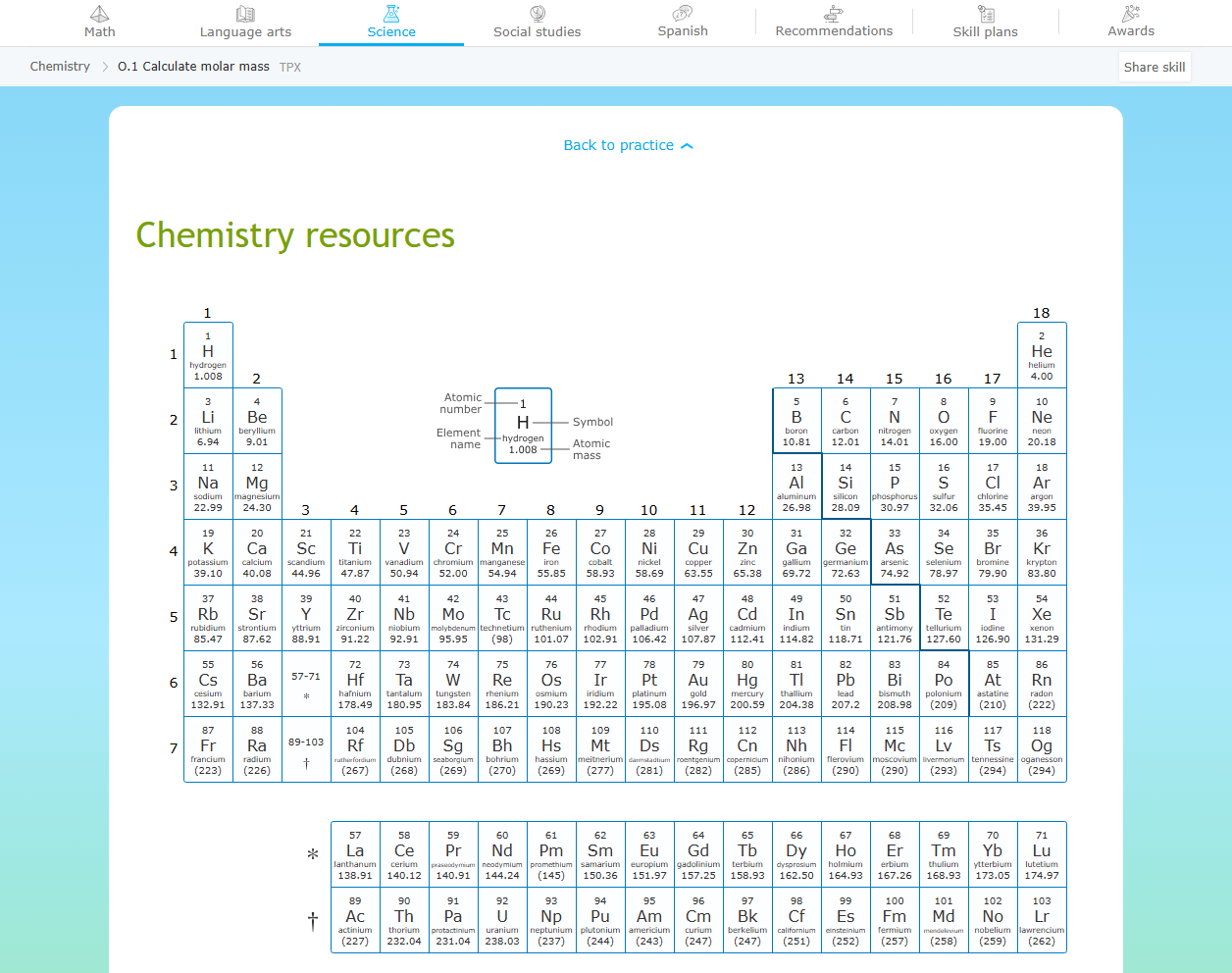This screenshot has height=973, width=1232.
Task: Click the Social studies globe icon
Action: point(538,14)
